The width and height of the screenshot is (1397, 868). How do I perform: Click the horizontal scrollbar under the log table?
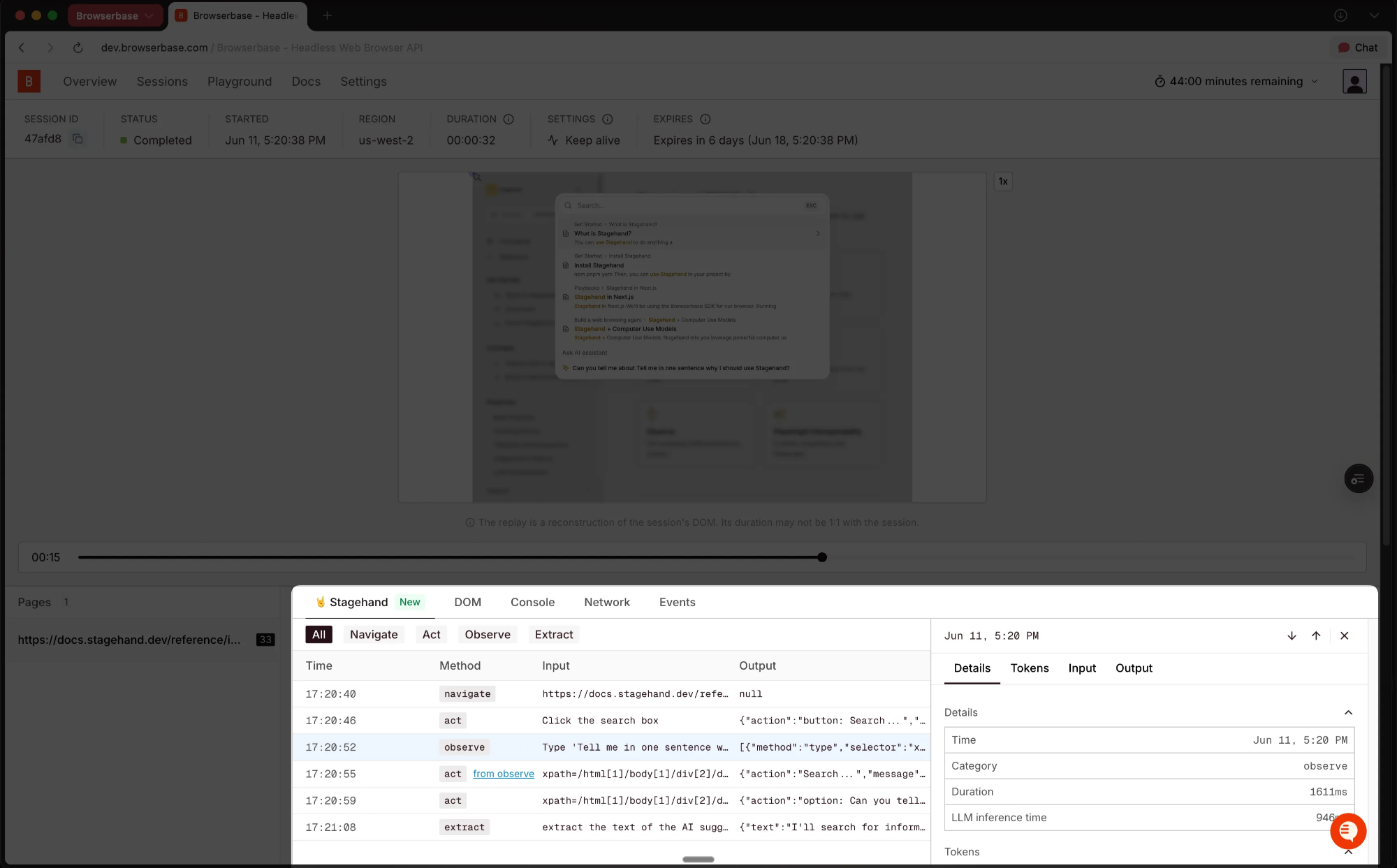coord(698,860)
